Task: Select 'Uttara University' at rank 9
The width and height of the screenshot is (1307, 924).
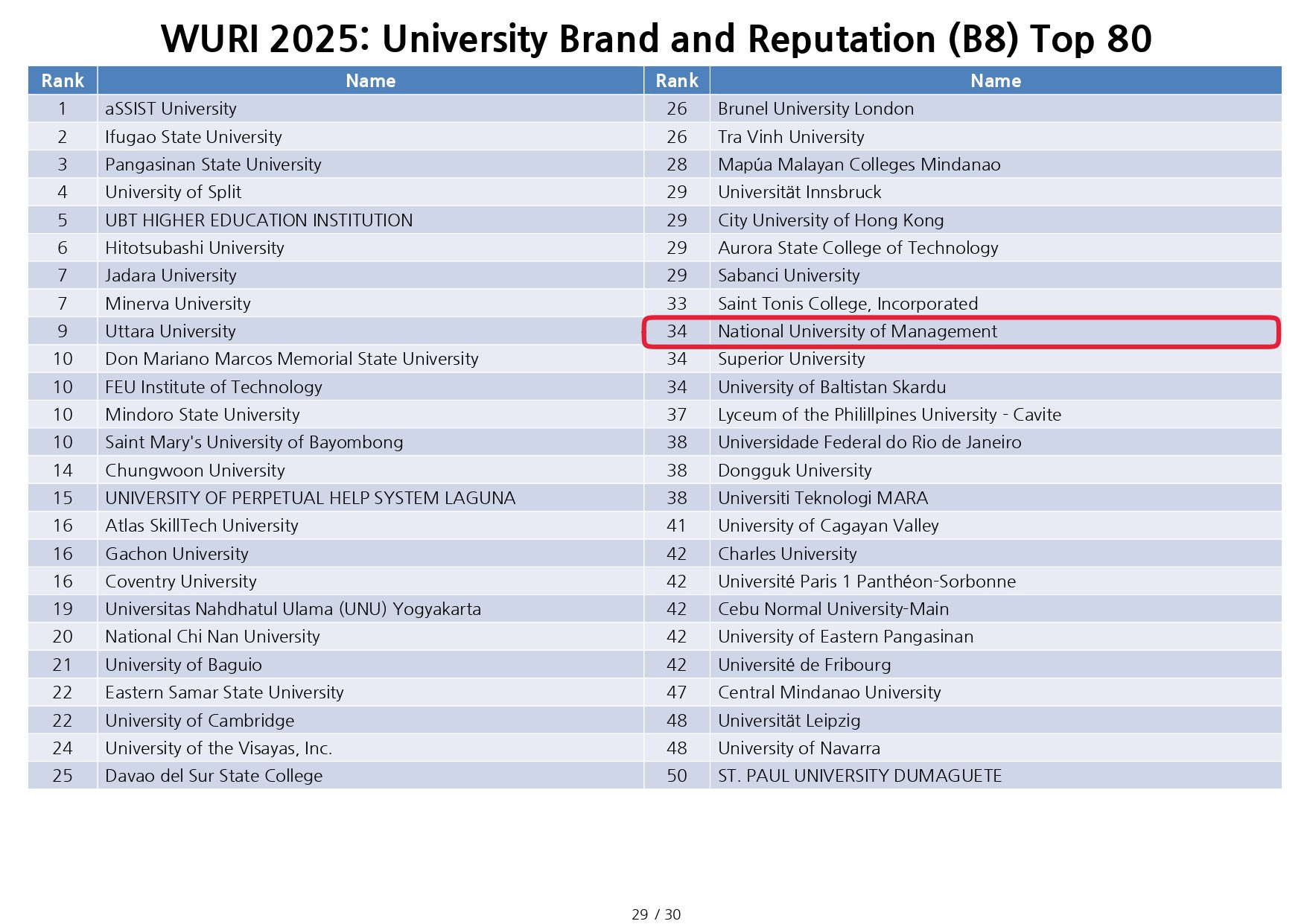Action: pos(170,331)
